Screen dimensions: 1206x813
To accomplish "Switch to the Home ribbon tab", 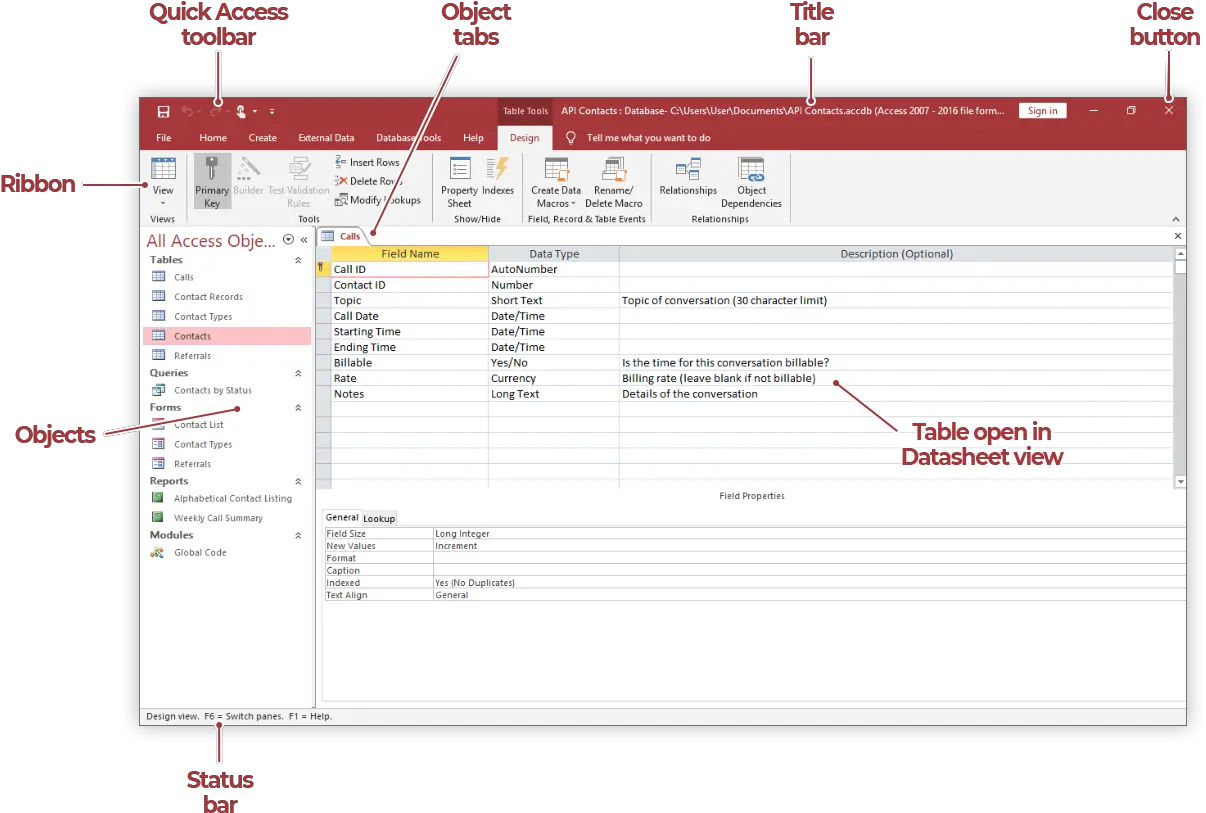I will coord(212,137).
